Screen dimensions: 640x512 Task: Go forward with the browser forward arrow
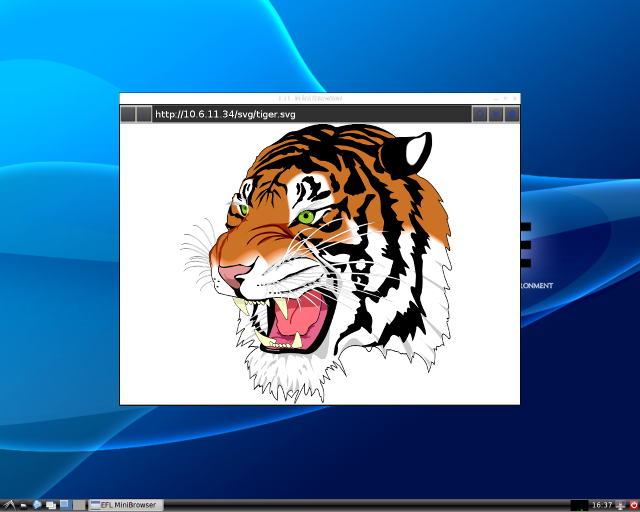coord(144,114)
